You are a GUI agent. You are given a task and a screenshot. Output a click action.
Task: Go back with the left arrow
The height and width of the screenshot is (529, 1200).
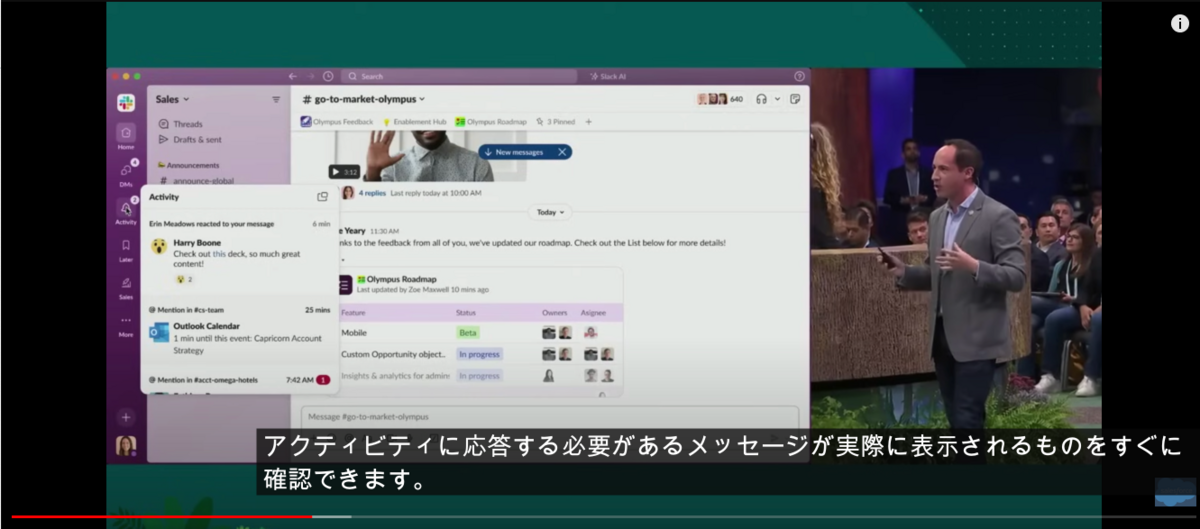(293, 76)
